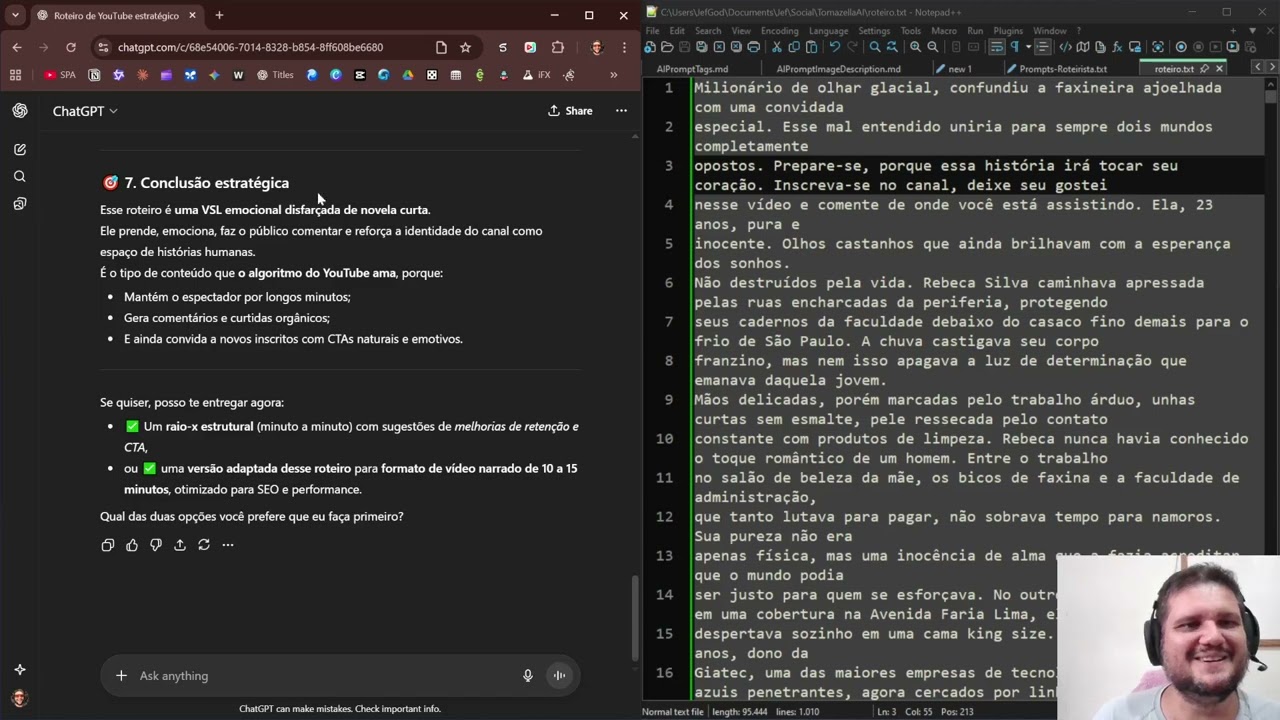The image size is (1280, 720).
Task: Click the Chrome back arrow button
Action: [17, 47]
